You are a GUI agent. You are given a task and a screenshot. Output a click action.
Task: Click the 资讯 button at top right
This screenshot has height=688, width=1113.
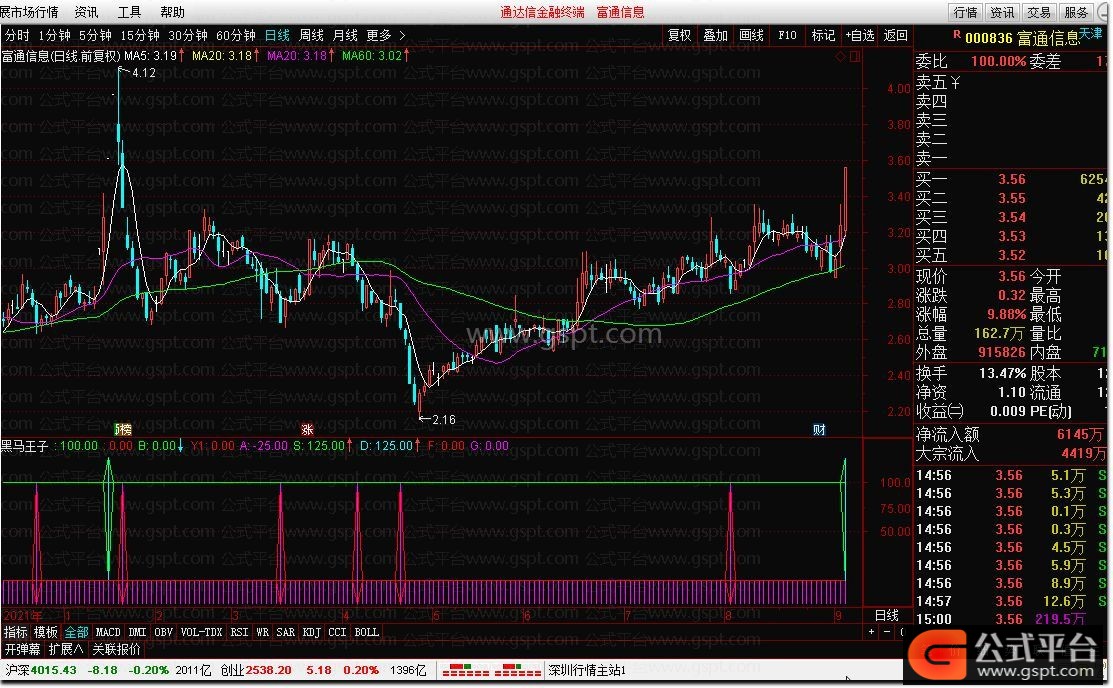tap(1002, 12)
